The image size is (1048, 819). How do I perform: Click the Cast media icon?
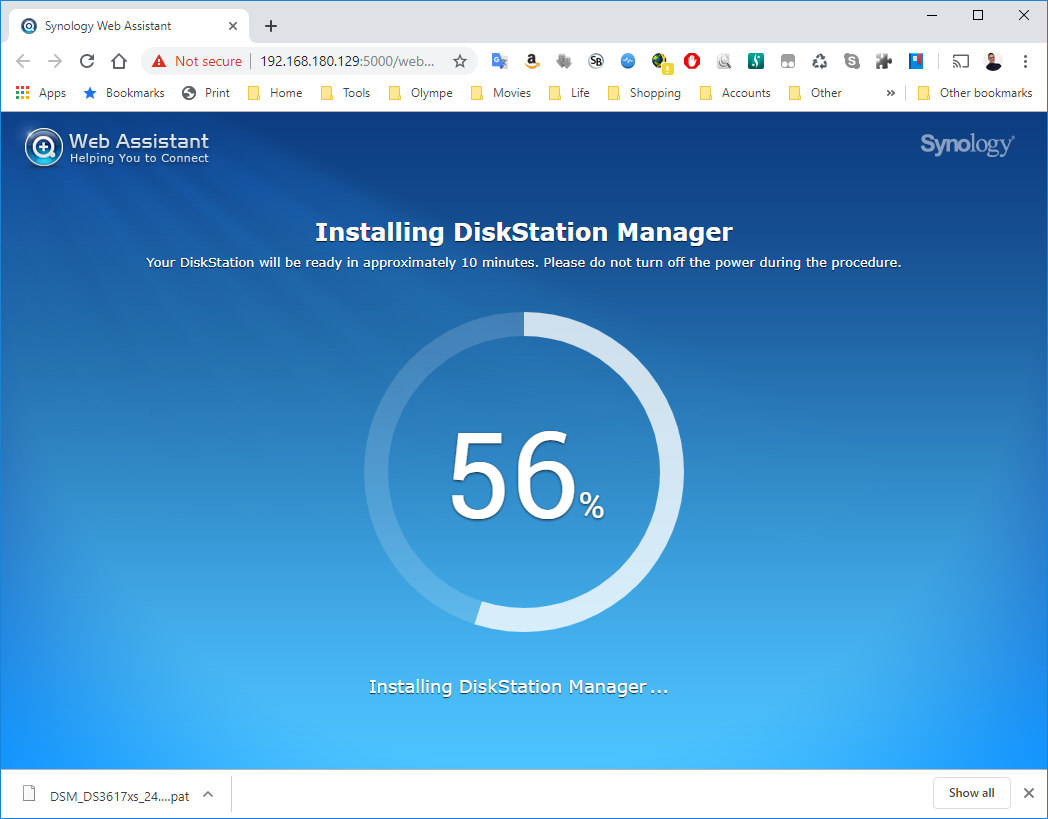click(960, 62)
